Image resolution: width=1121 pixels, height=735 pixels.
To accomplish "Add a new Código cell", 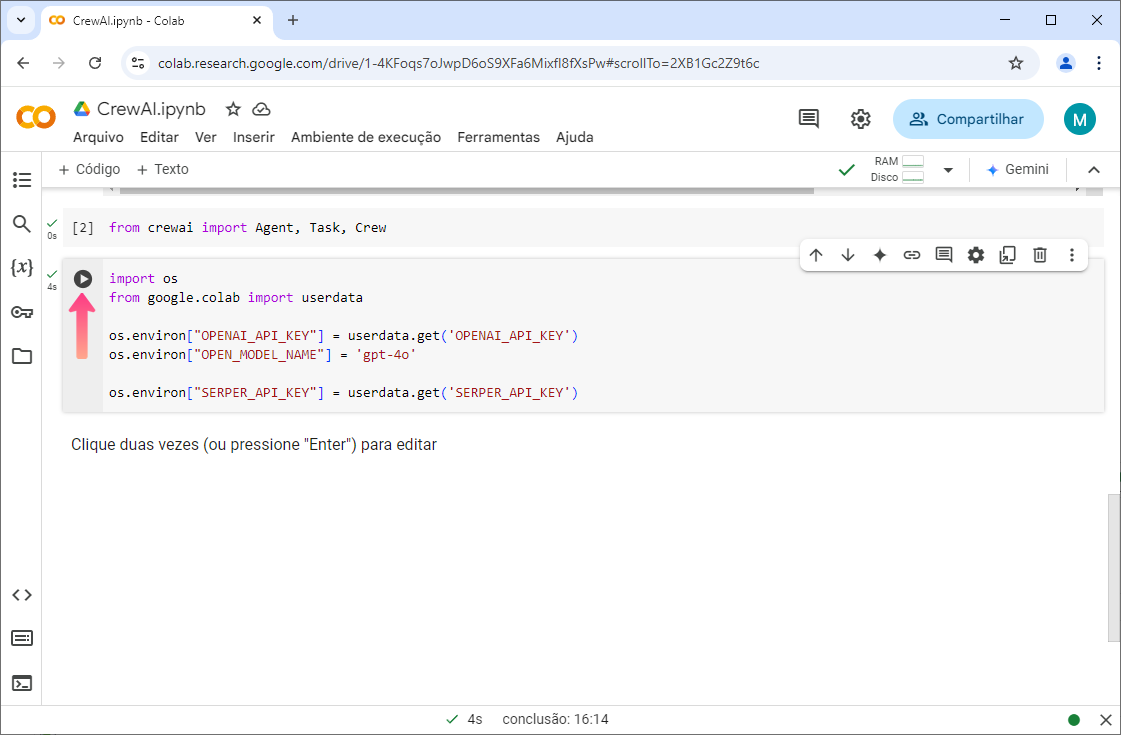I will coord(89,169).
